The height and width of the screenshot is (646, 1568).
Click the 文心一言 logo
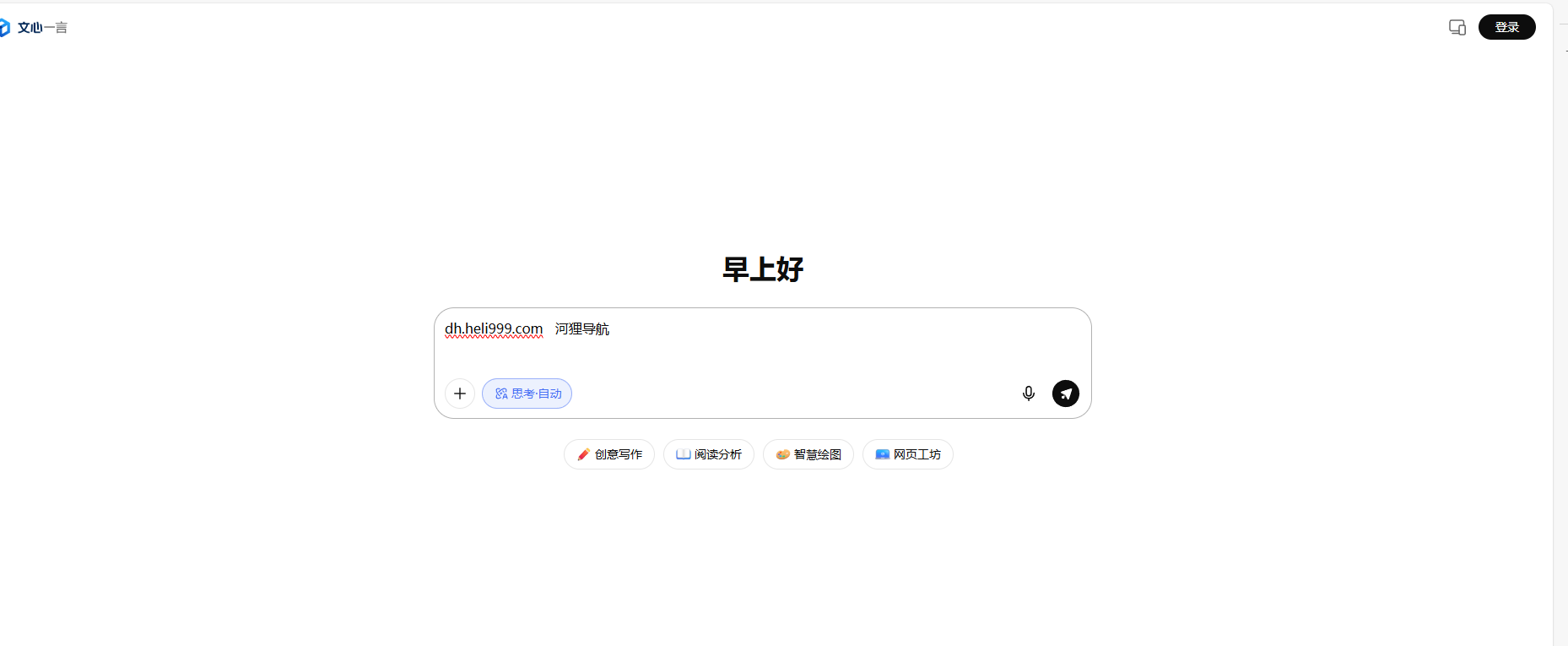click(33, 28)
